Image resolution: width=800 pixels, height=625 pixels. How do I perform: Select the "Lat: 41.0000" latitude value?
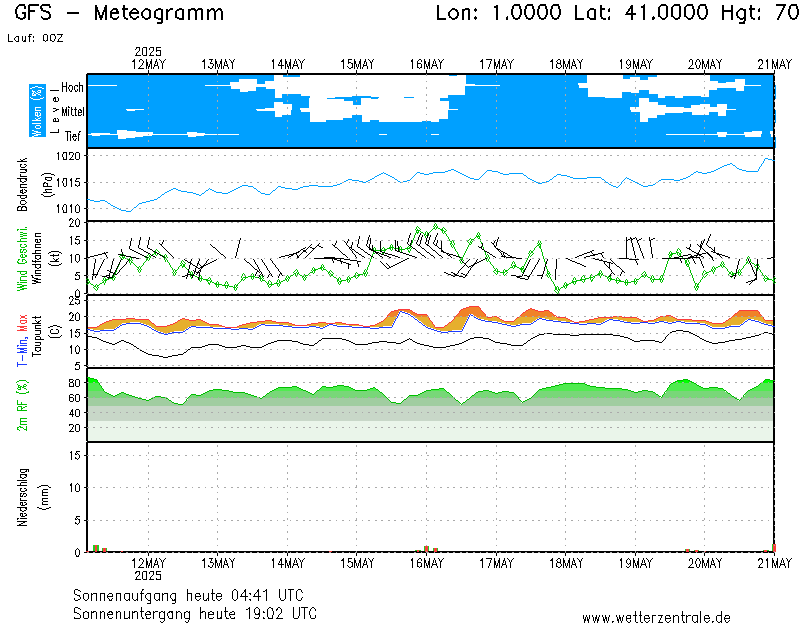click(641, 13)
